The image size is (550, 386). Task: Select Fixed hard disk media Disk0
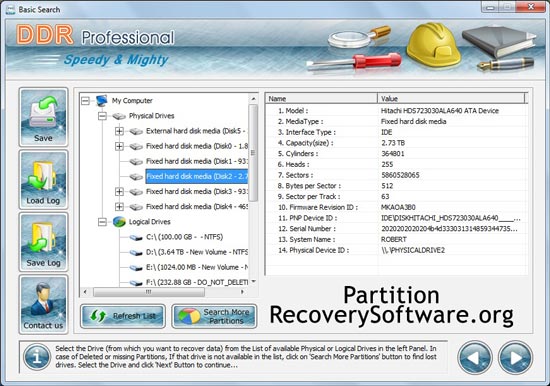pos(197,146)
